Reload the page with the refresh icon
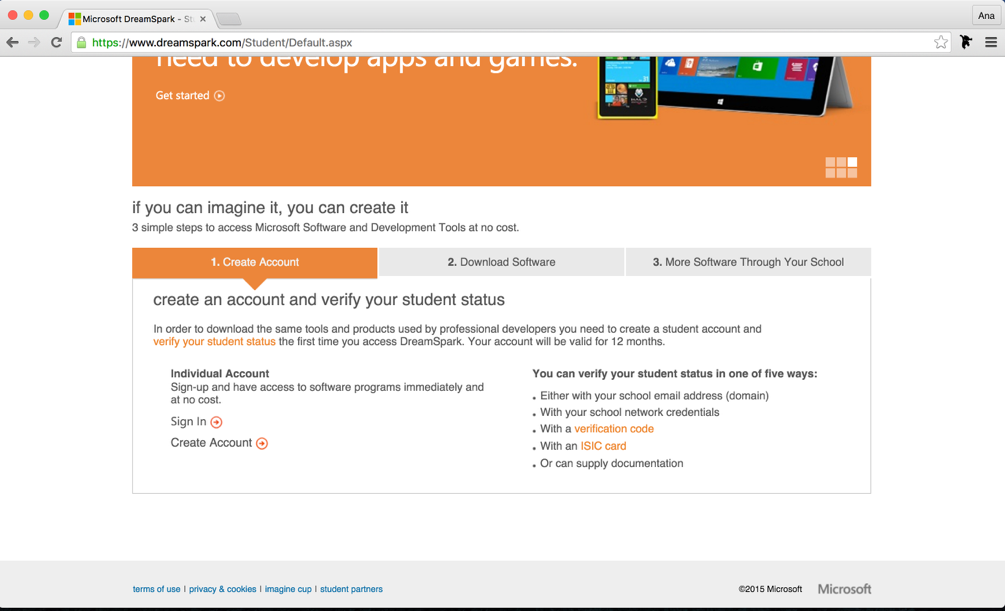The image size is (1005, 611). (x=56, y=43)
